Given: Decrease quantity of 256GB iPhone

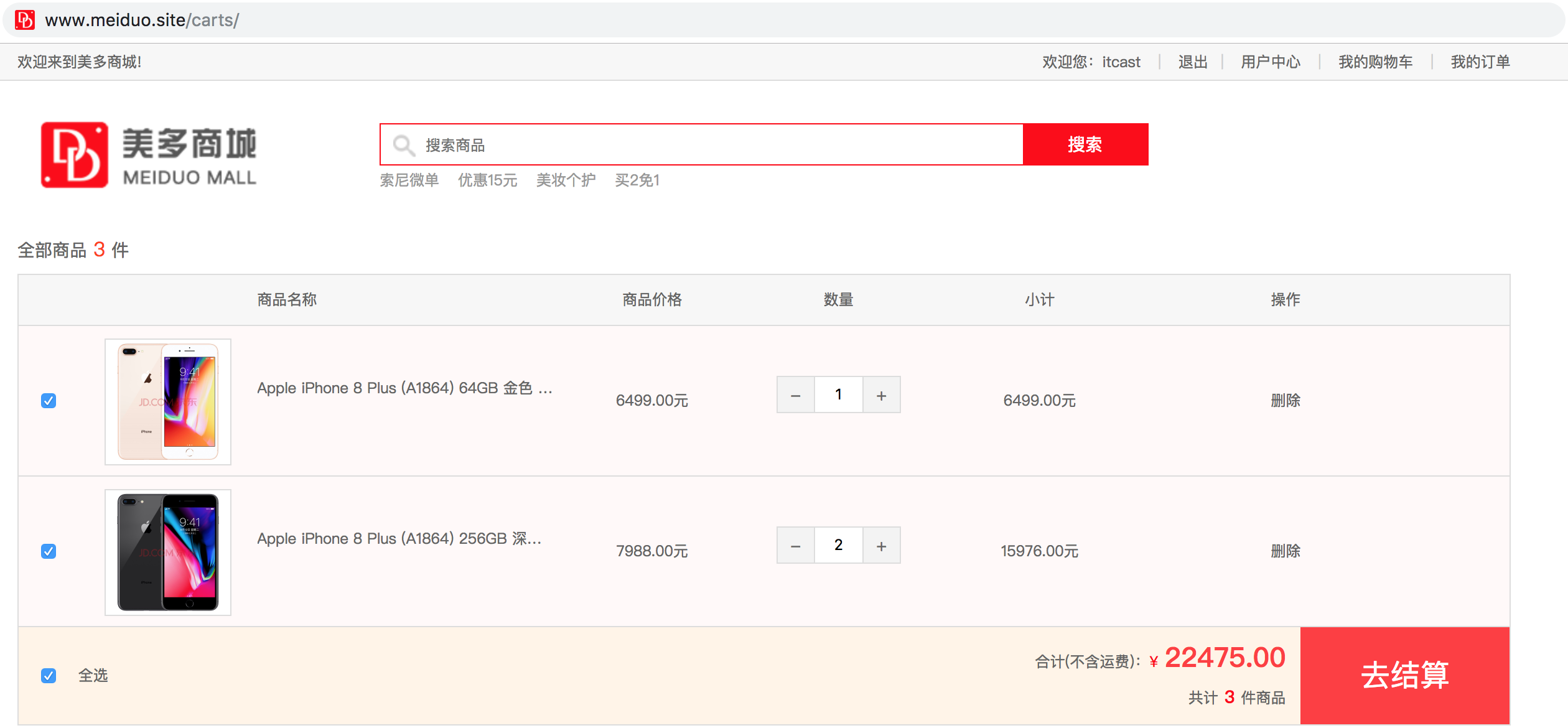Looking at the screenshot, I should [x=795, y=546].
